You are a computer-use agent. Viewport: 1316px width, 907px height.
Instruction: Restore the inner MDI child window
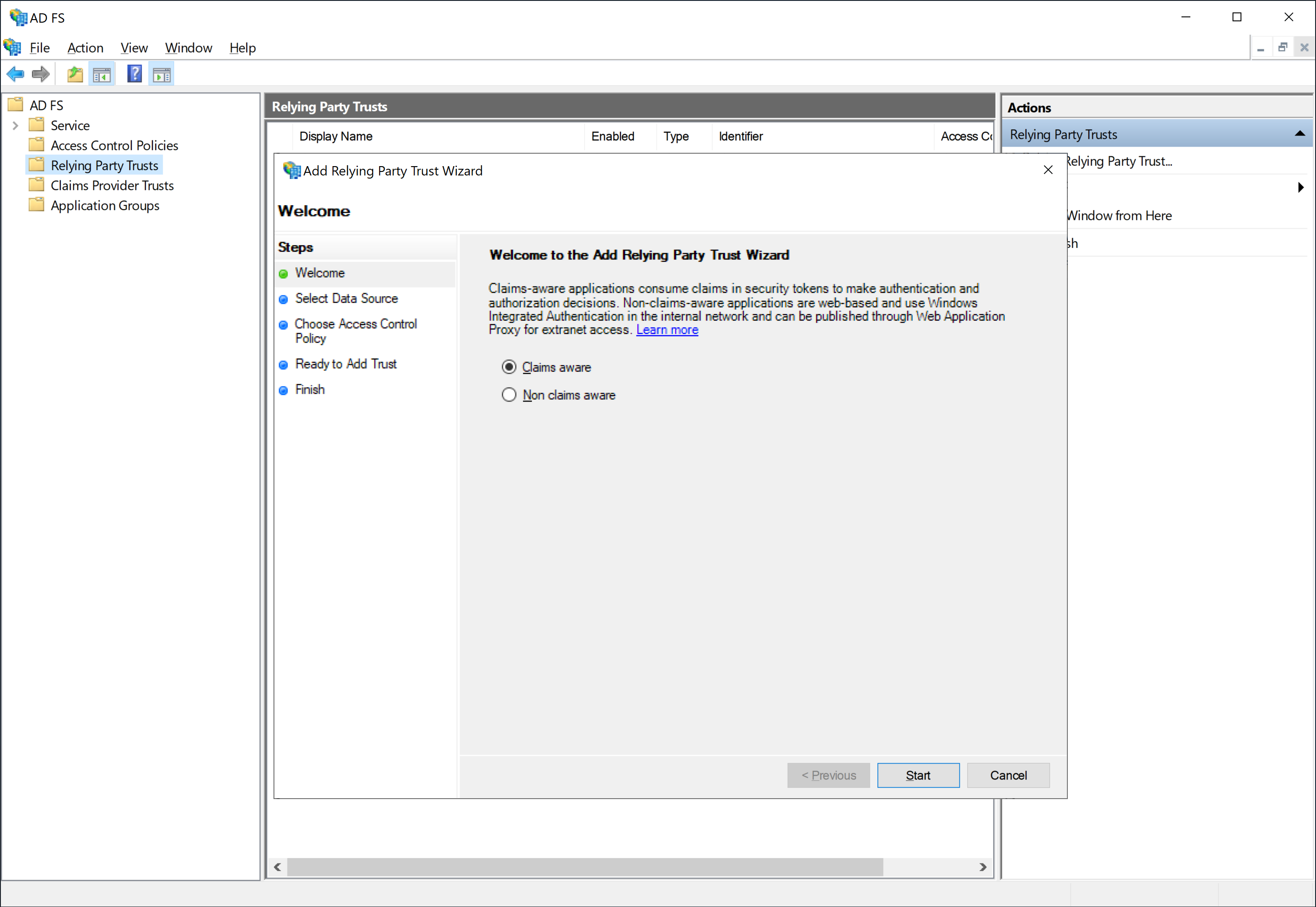[x=1283, y=48]
